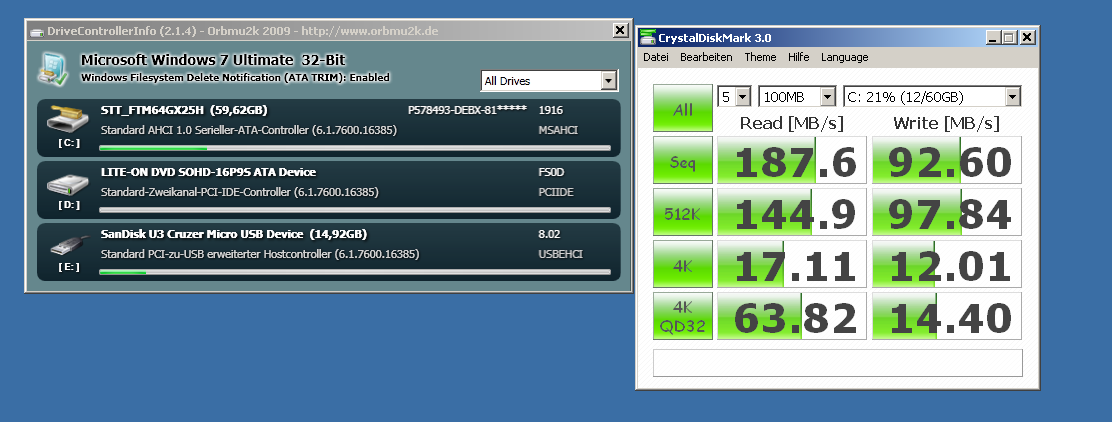Start the Seq benchmark
Image resolution: width=1112 pixels, height=422 pixels.
(x=683, y=160)
